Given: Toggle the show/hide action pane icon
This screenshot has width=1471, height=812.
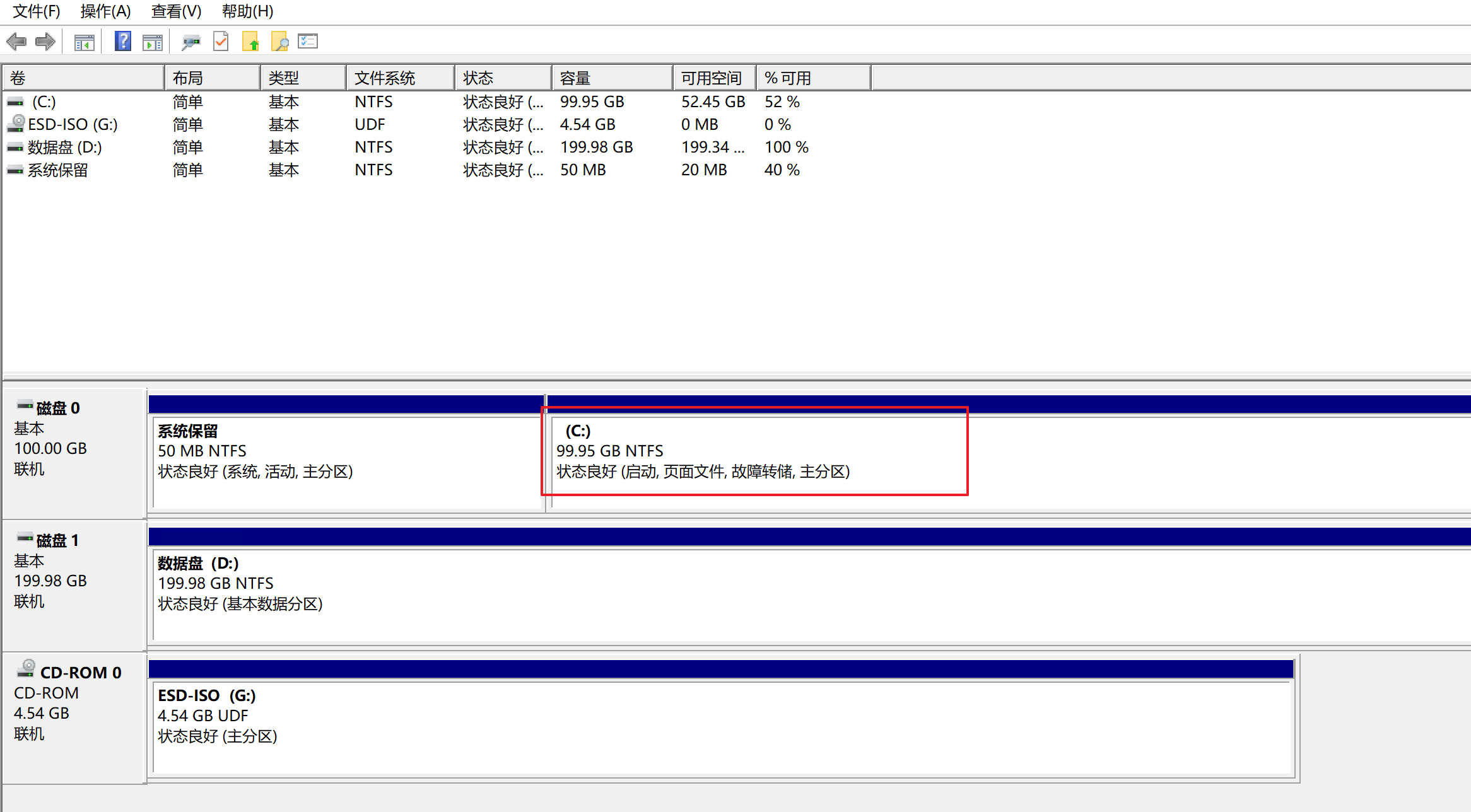Looking at the screenshot, I should pos(153,42).
